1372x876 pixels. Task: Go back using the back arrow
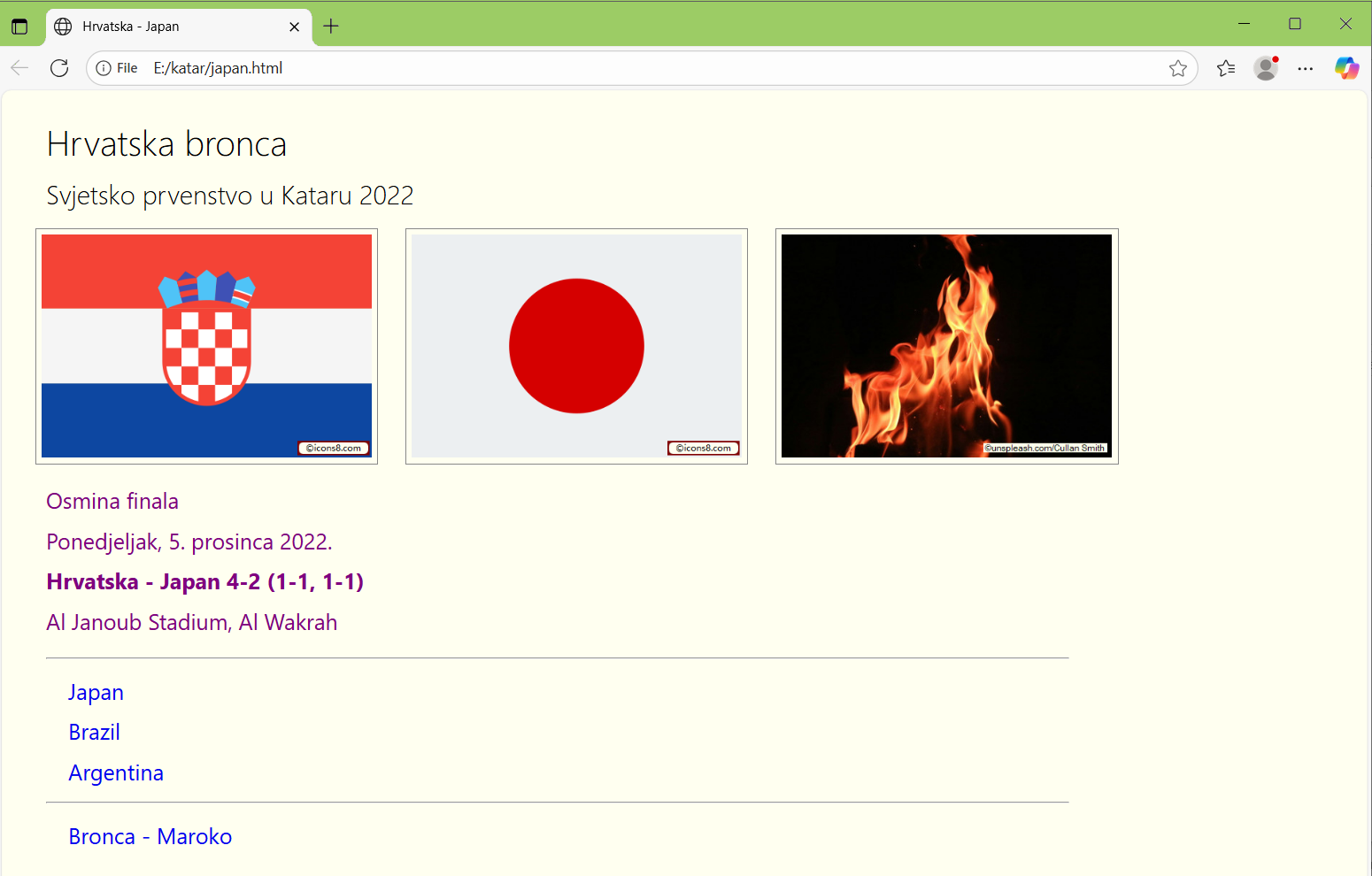pyautogui.click(x=19, y=68)
